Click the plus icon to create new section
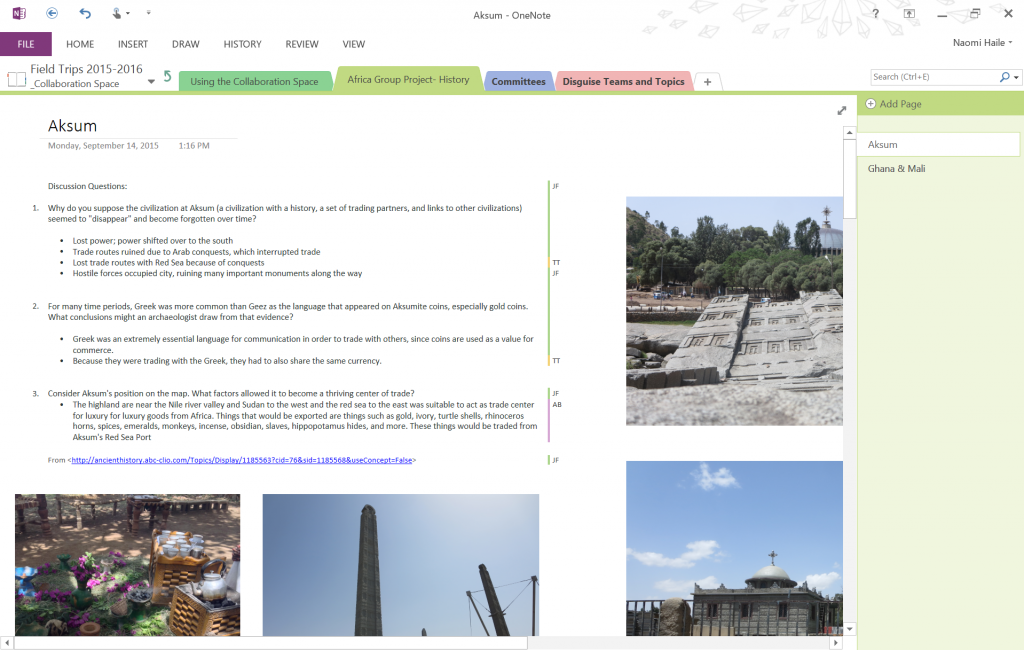The width and height of the screenshot is (1024, 650). tap(707, 82)
